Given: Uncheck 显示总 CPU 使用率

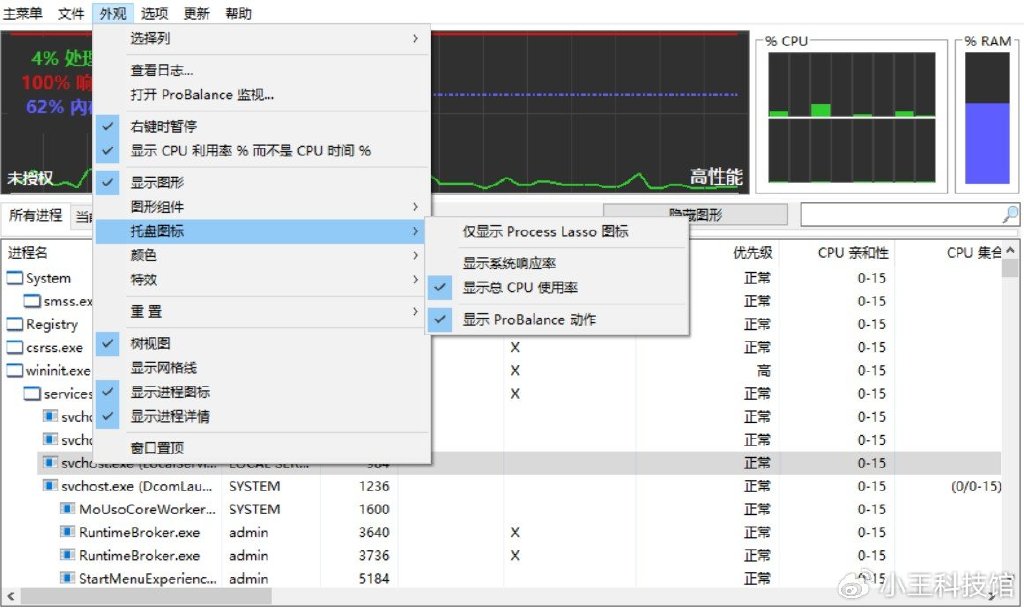Looking at the screenshot, I should (557, 287).
